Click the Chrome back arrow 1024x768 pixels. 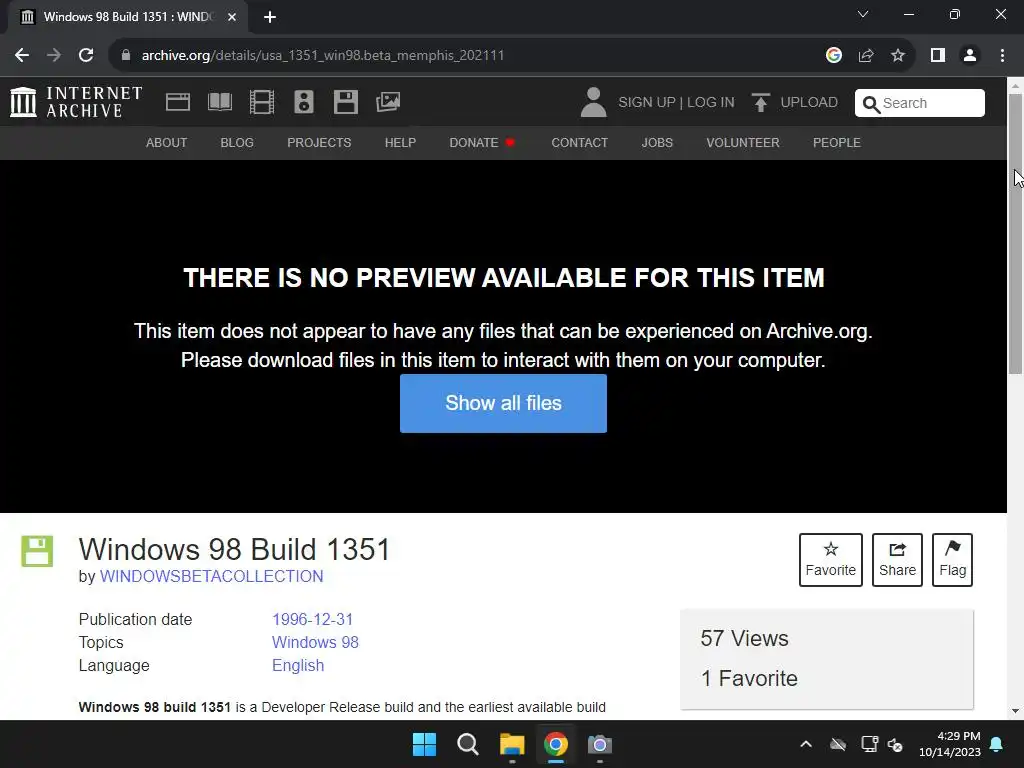22,56
